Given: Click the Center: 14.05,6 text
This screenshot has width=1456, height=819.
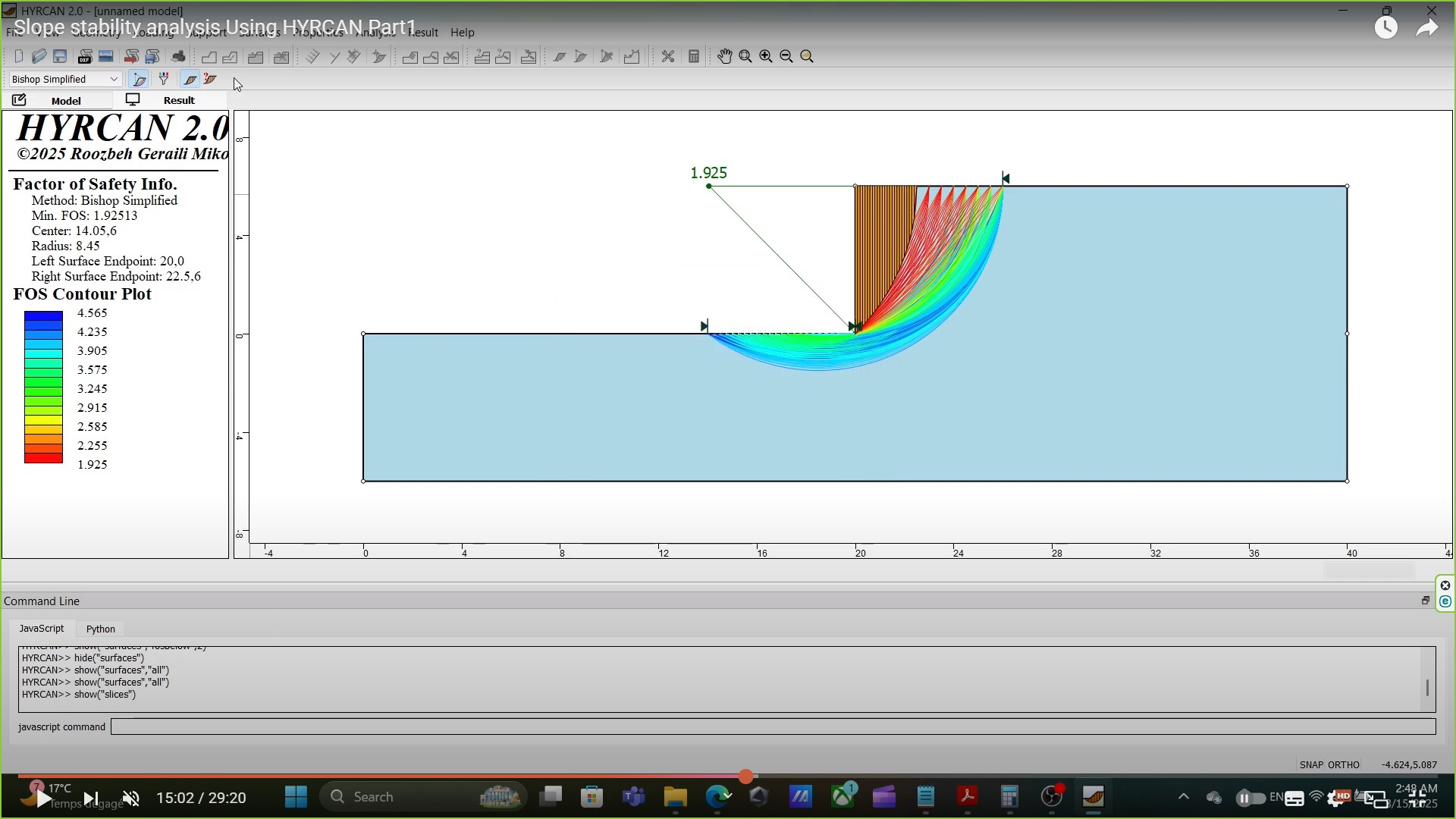Looking at the screenshot, I should (x=74, y=231).
